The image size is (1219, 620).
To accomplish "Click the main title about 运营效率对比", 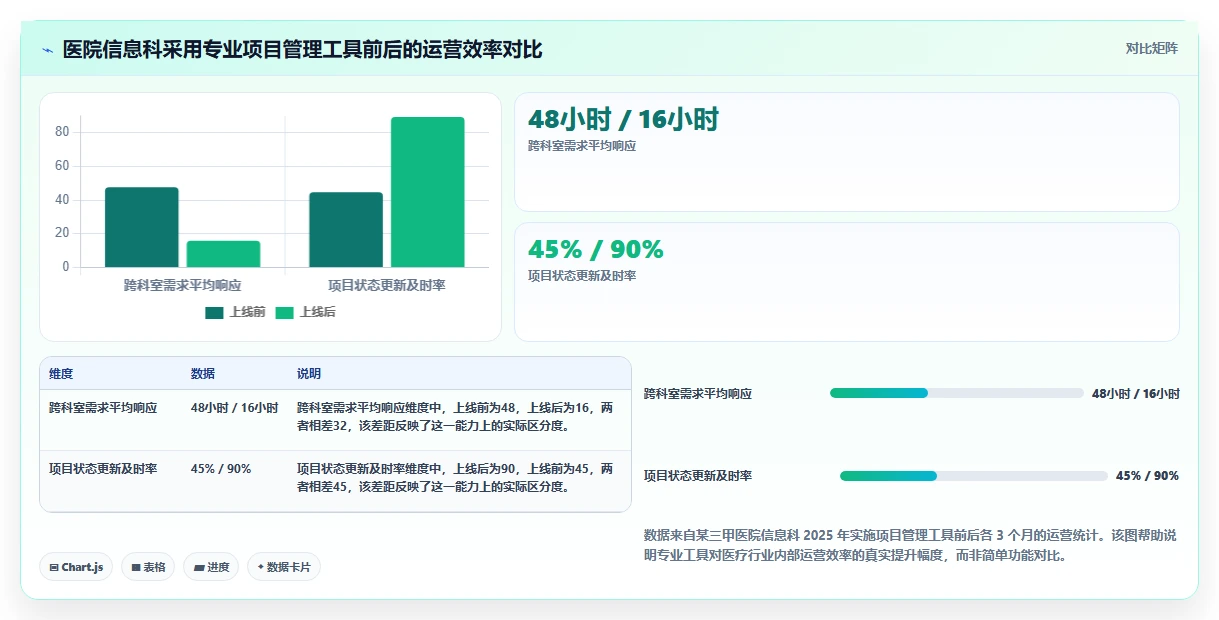I will 303,49.
